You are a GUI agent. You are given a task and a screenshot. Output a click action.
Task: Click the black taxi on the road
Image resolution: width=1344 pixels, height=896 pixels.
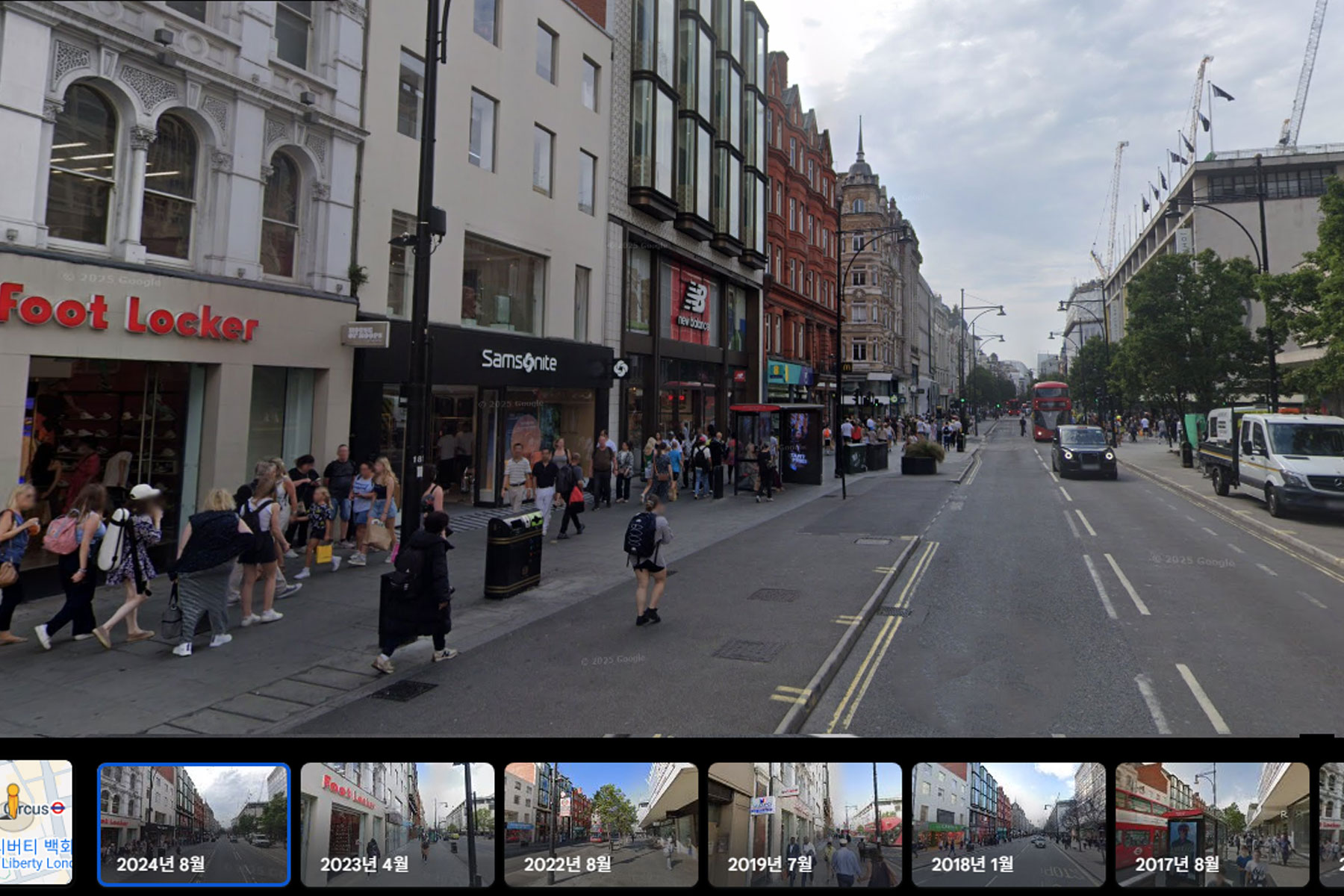pyautogui.click(x=1083, y=451)
